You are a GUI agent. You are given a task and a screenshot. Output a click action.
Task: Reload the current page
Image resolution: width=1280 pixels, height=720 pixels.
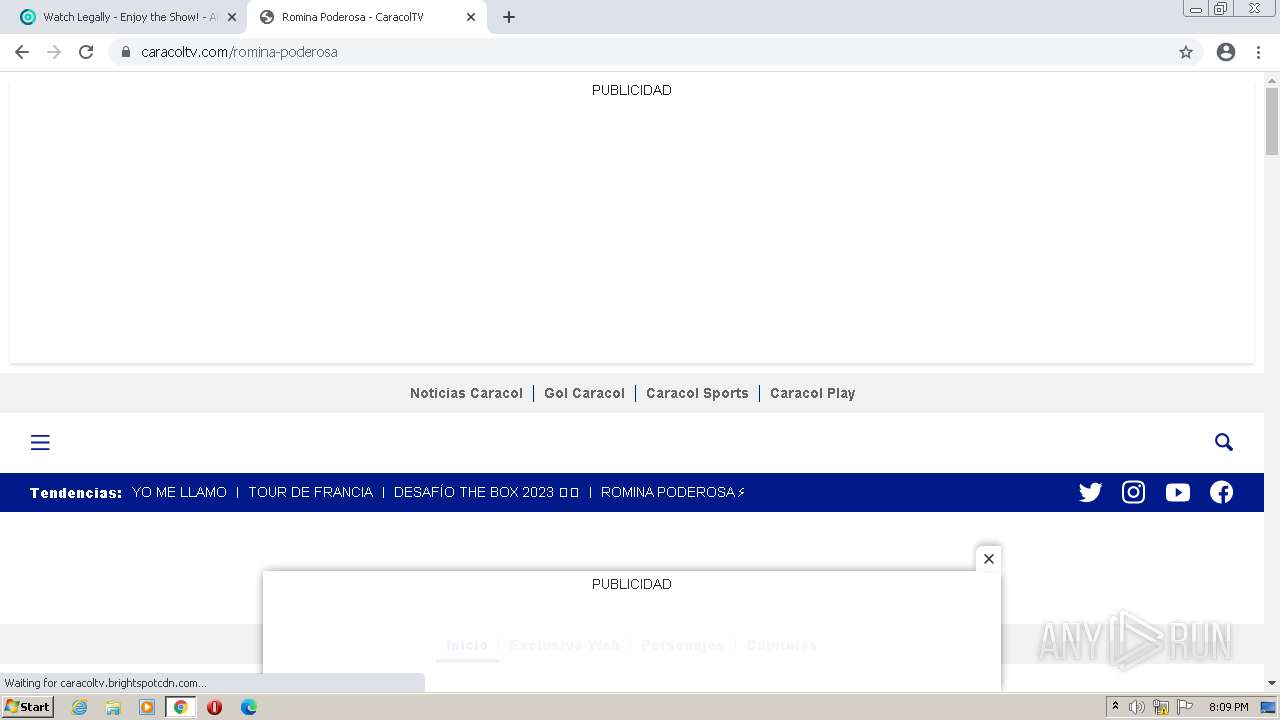86,52
